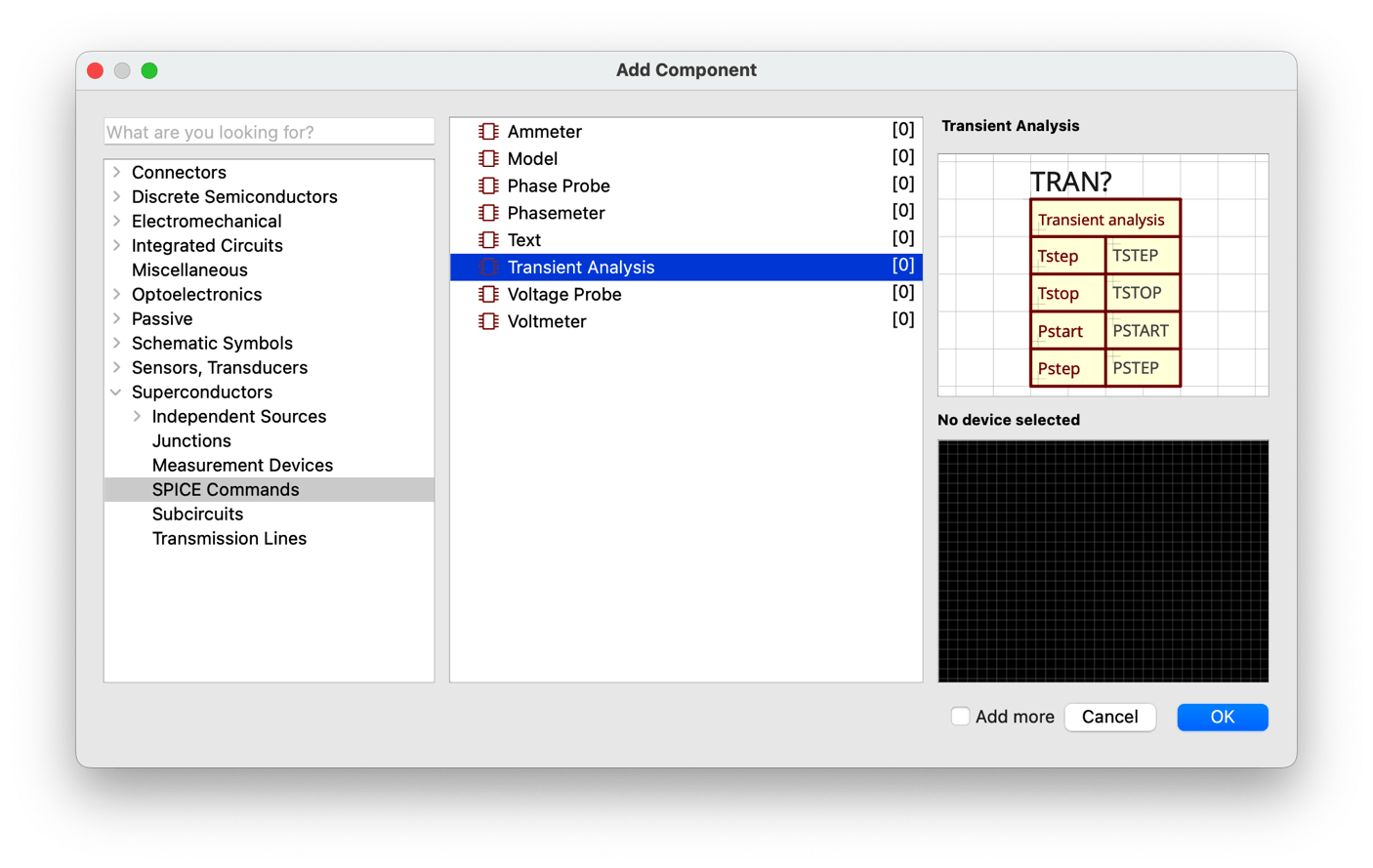Enable the Add more checkbox
Screen dimensions: 1373x868
click(x=960, y=717)
